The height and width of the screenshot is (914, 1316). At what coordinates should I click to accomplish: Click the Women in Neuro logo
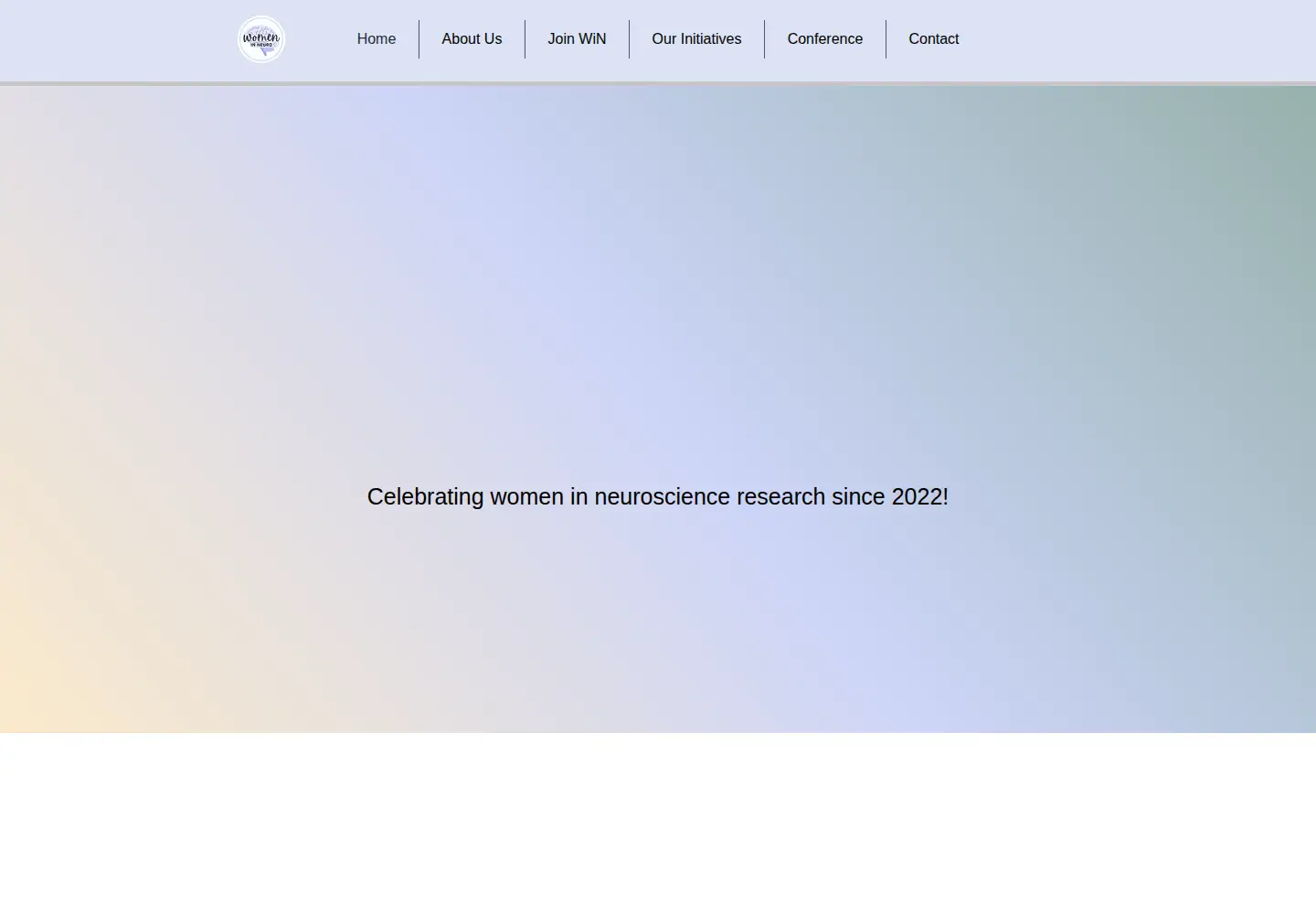coord(261,39)
